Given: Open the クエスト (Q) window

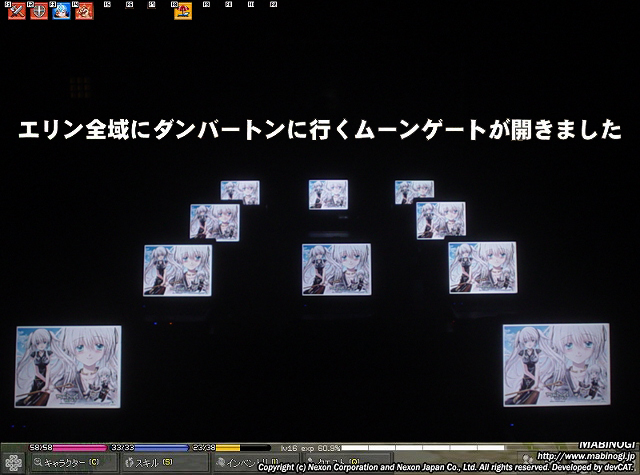Looking at the screenshot, I should click(x=349, y=463).
